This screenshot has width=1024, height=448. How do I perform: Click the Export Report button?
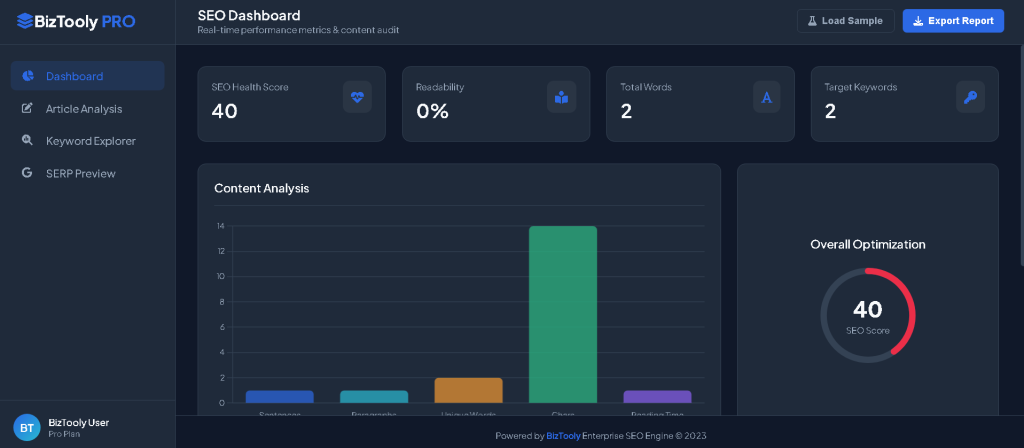(953, 21)
